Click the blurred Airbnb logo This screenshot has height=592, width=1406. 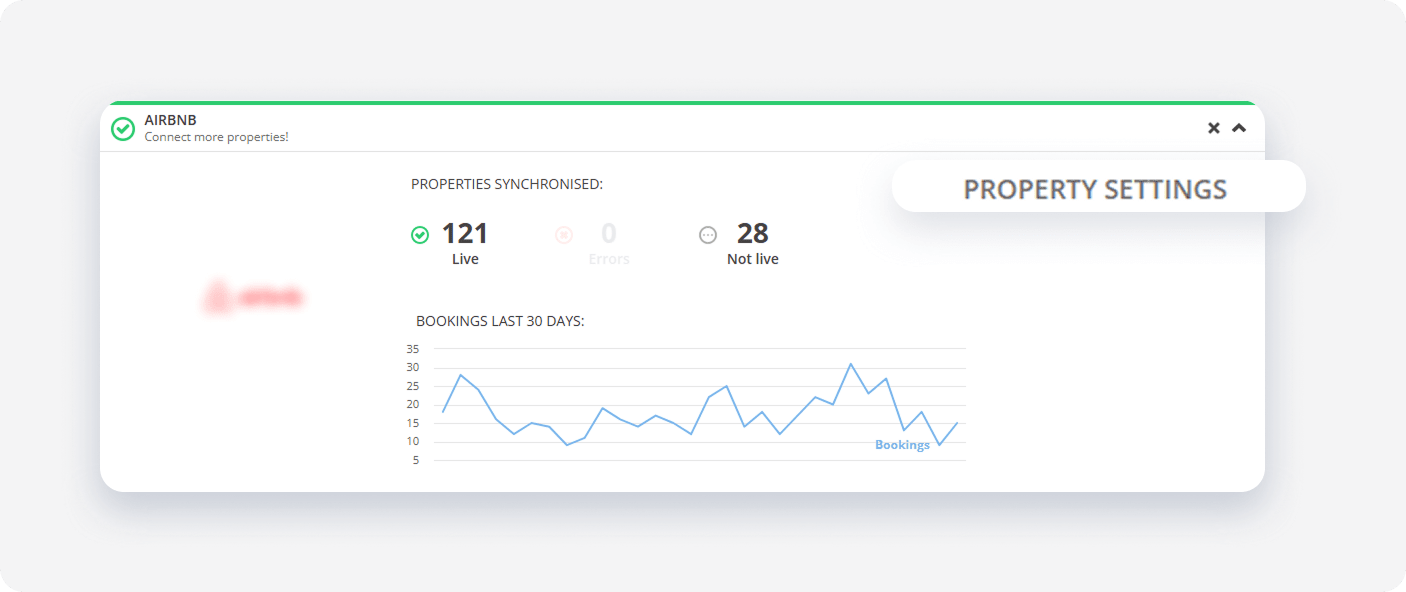click(253, 297)
